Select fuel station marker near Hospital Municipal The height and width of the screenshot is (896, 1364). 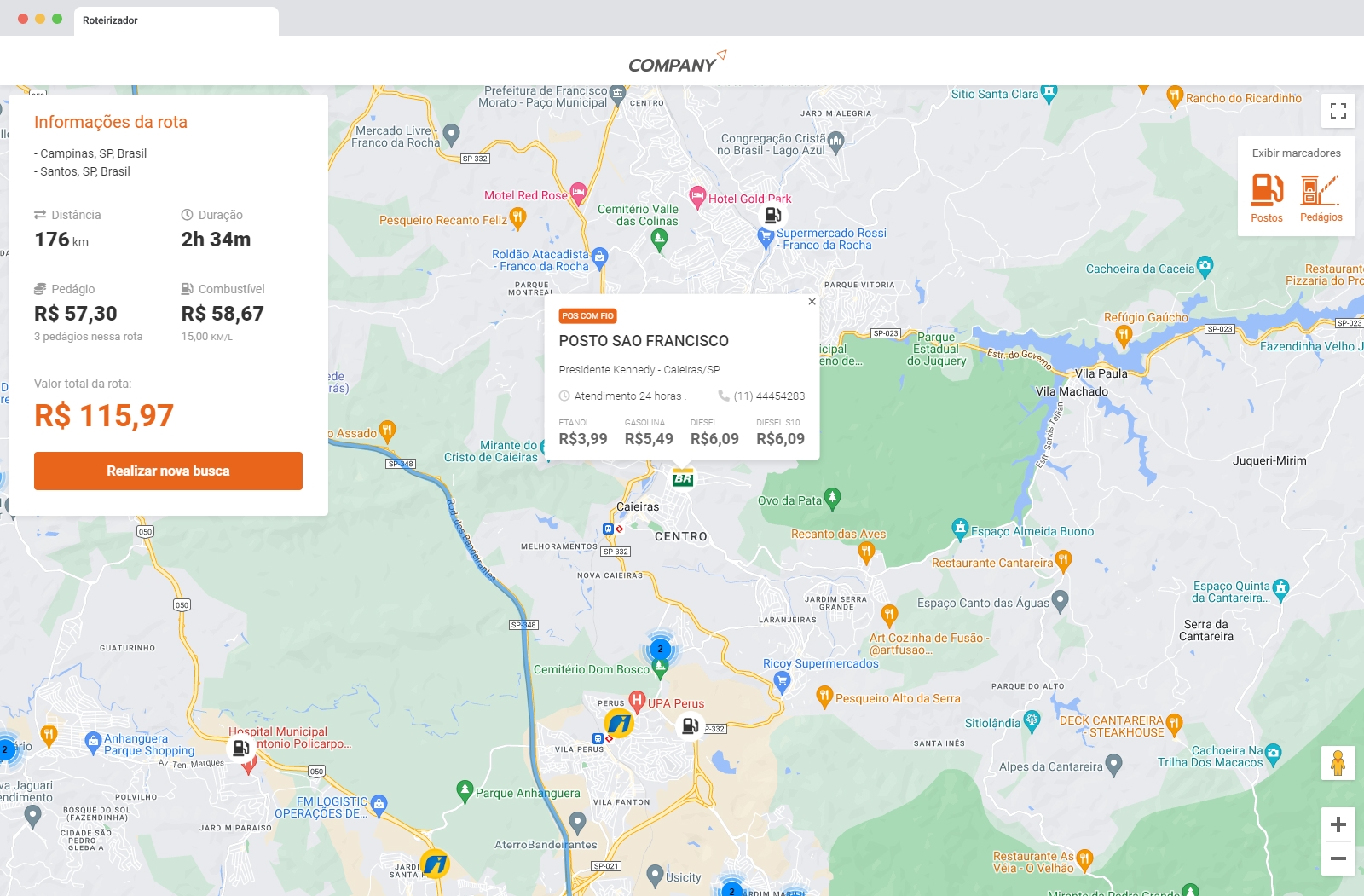coord(241,748)
